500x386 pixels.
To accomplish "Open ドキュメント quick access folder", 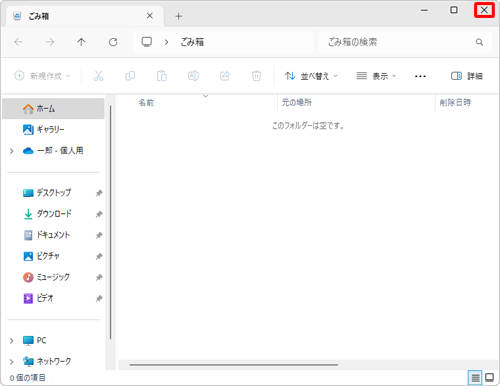I will 46,235.
